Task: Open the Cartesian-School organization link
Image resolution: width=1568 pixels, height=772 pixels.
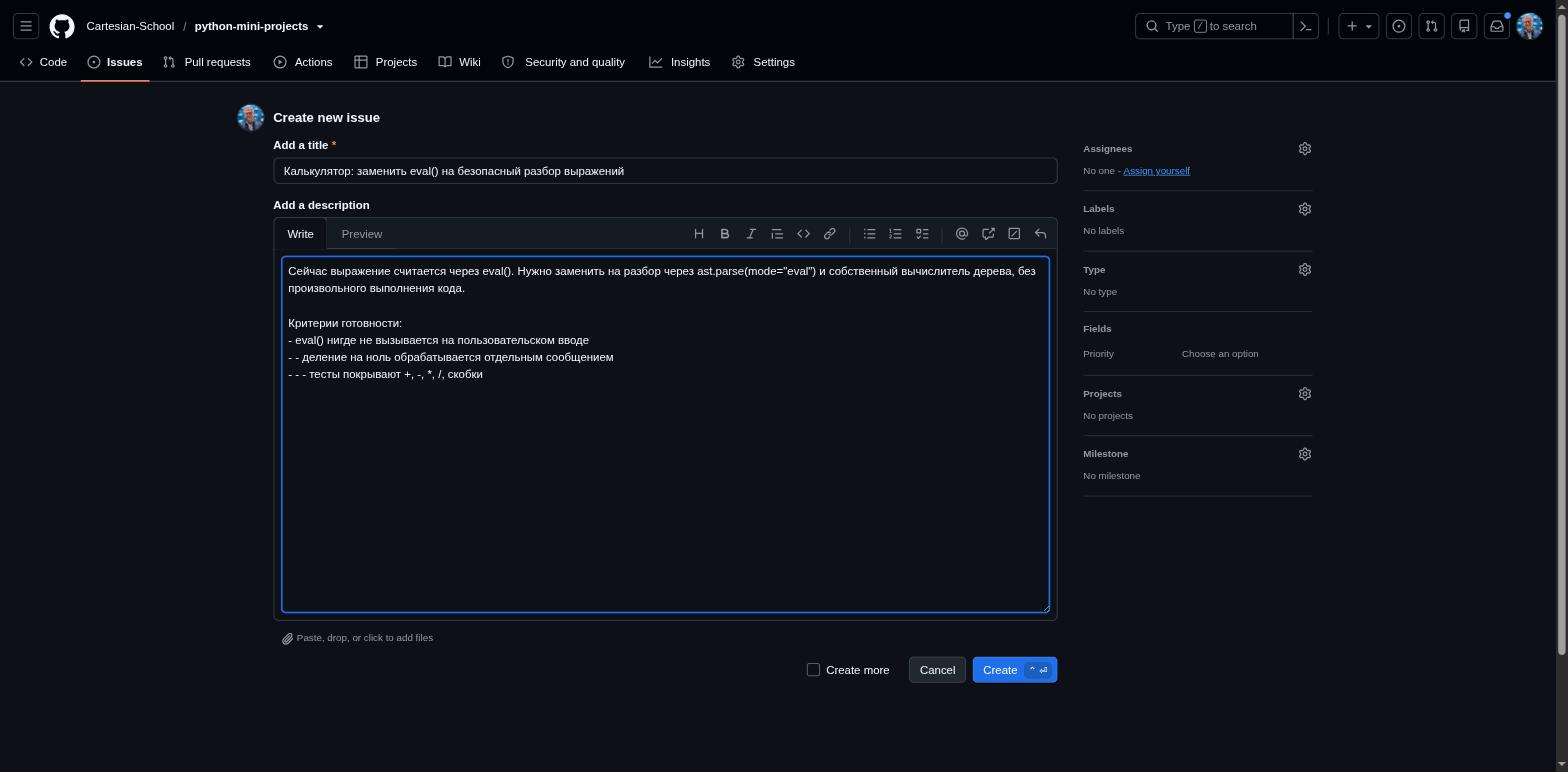Action: coord(130,26)
